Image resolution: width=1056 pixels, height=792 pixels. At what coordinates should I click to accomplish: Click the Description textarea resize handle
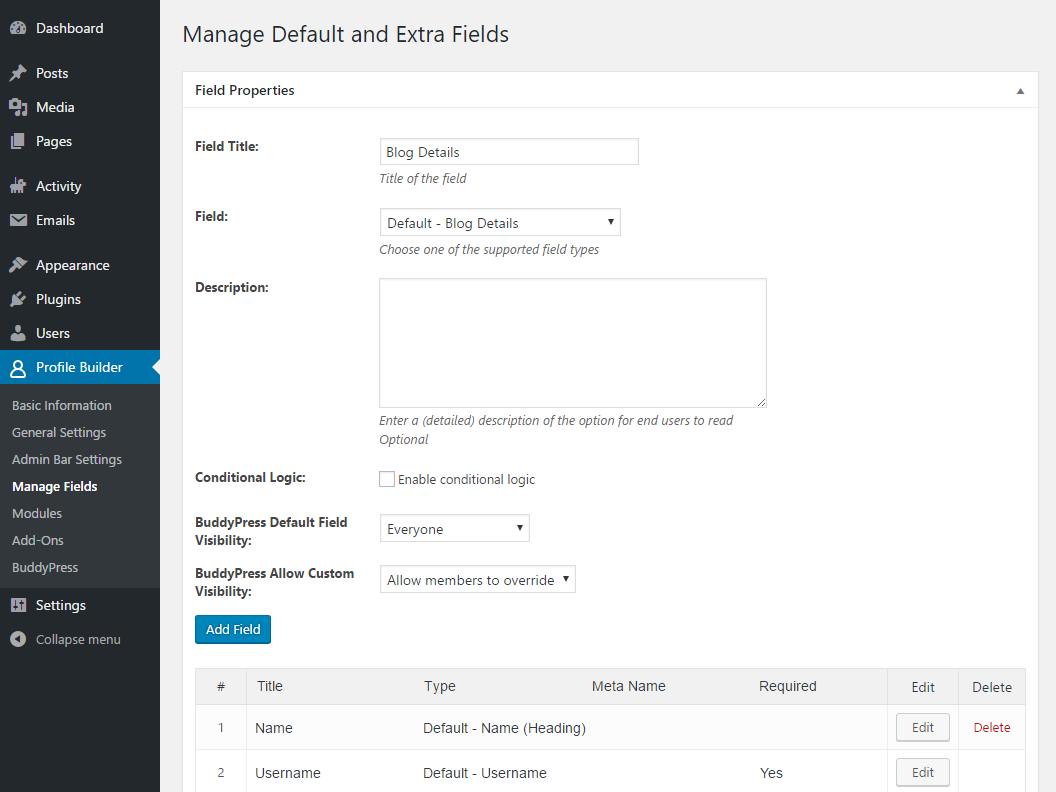(x=761, y=402)
